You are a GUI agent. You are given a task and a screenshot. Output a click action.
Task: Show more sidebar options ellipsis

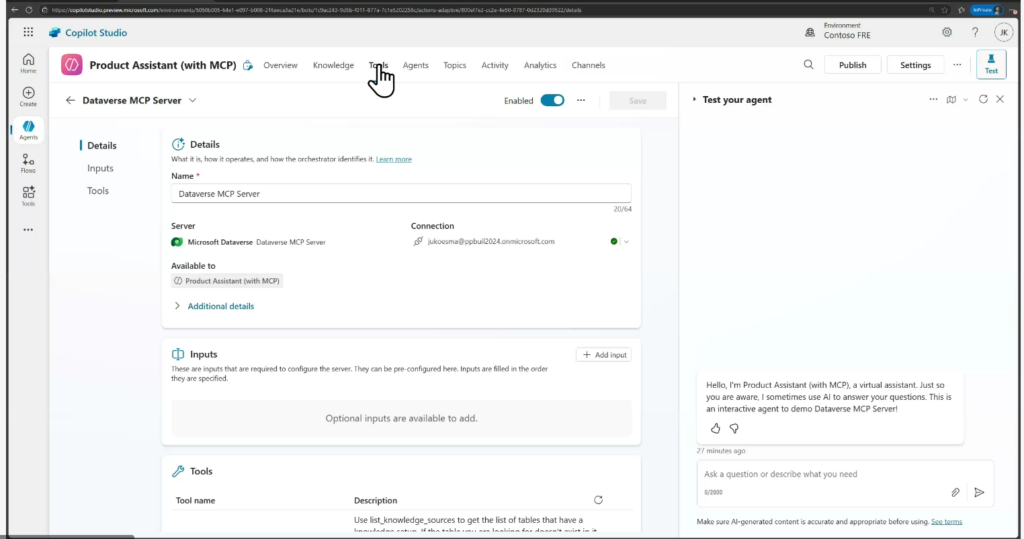coord(28,230)
